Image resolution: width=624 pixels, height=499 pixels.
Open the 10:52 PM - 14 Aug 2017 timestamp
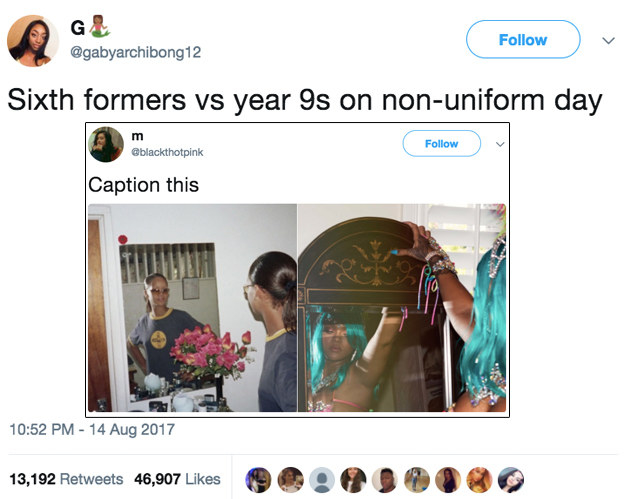coord(92,429)
